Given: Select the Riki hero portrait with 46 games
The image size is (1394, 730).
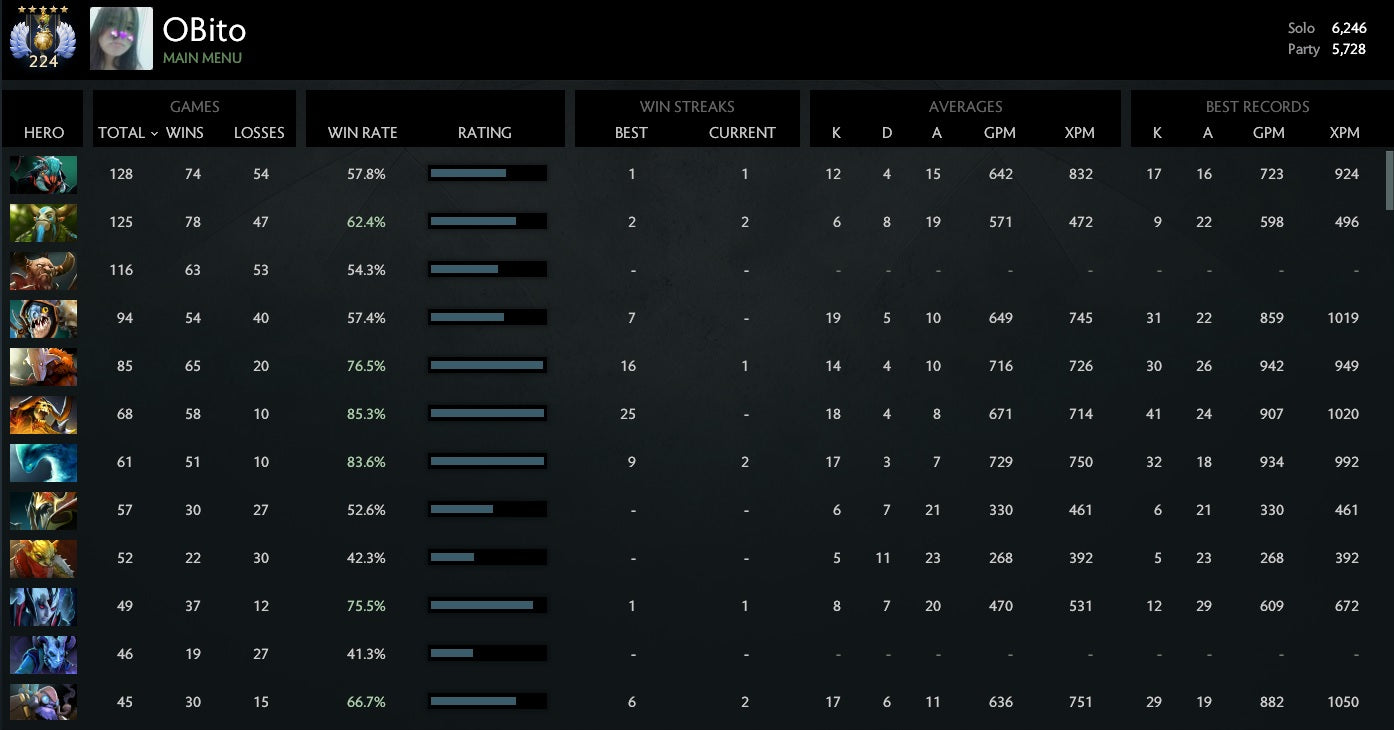Looking at the screenshot, I should pos(43,654).
